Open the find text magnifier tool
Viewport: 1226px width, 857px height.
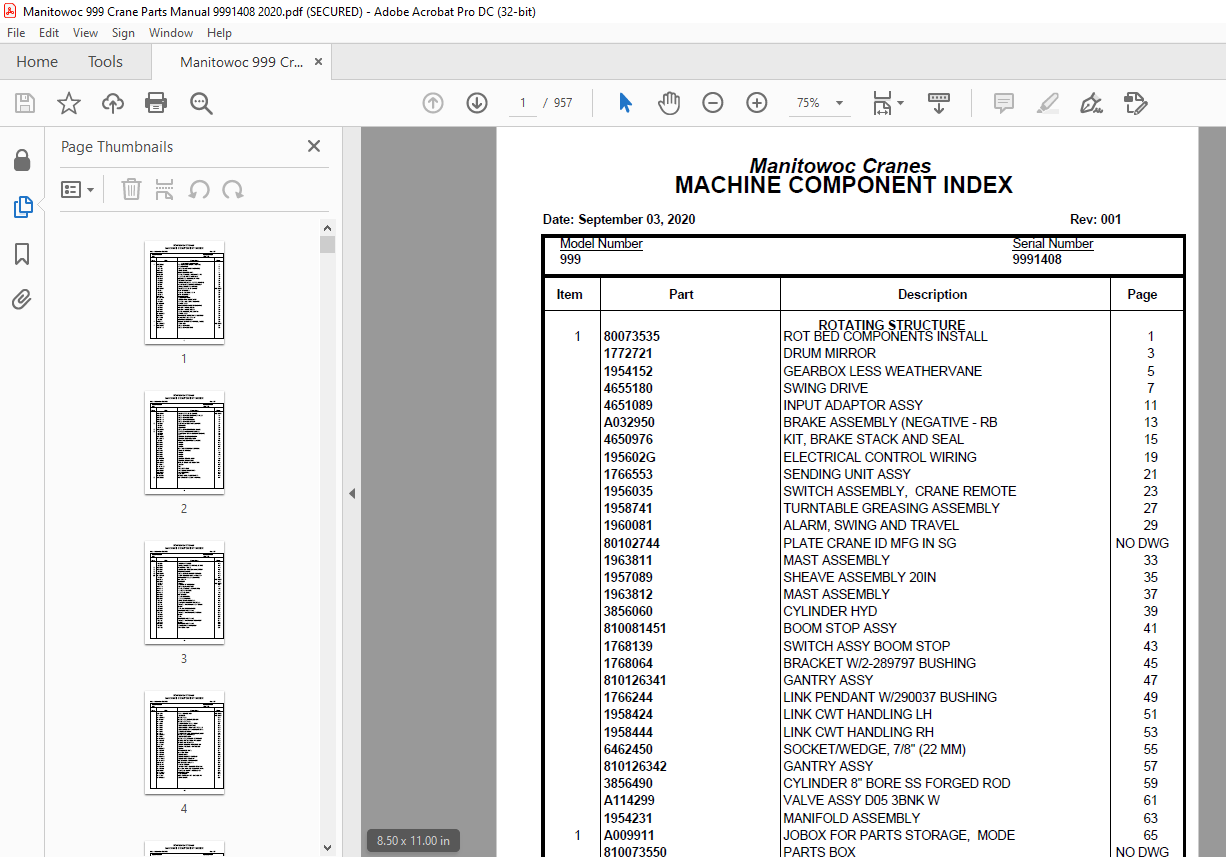pos(202,103)
